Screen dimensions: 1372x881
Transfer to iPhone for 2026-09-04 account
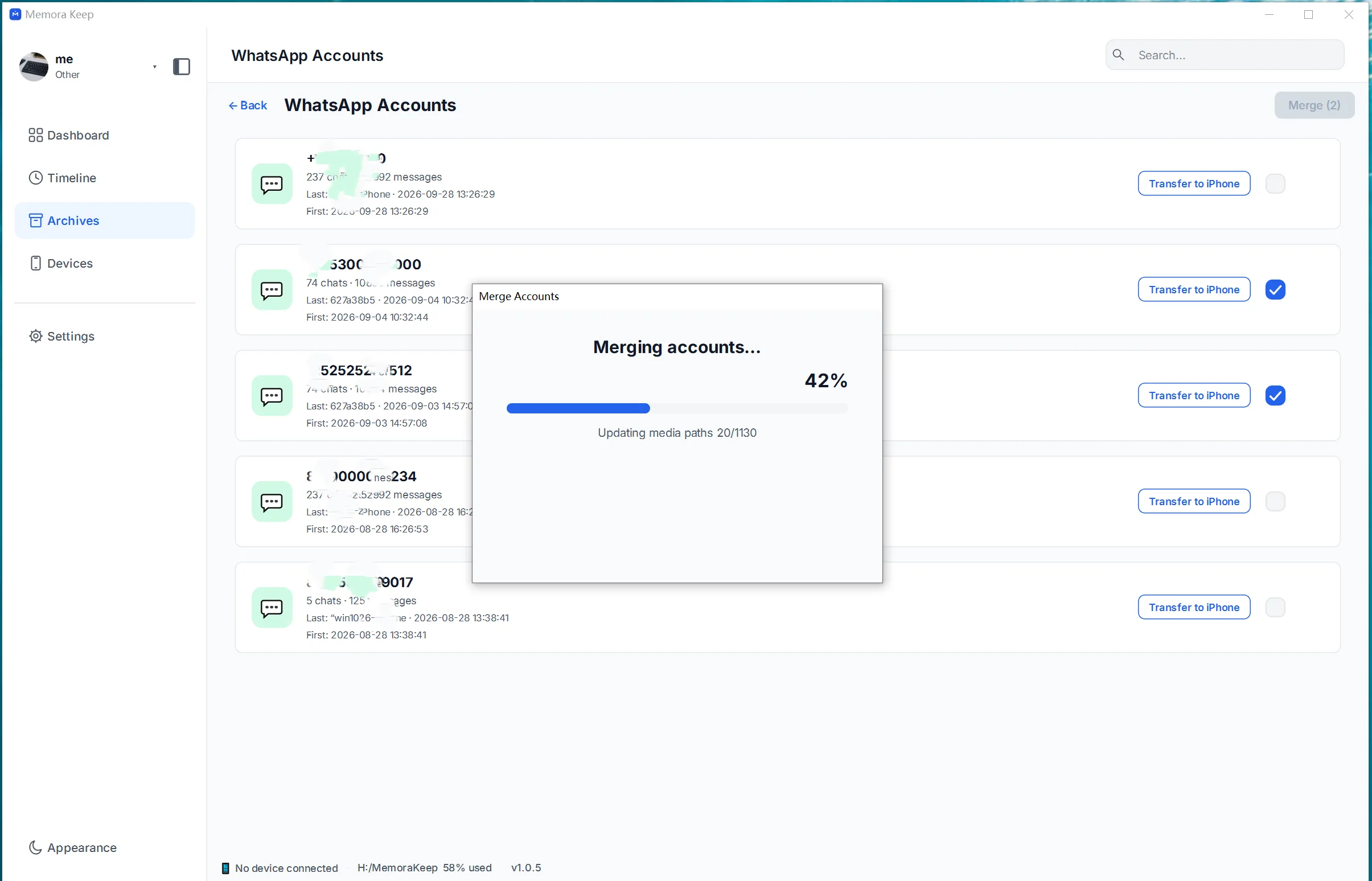pos(1194,289)
